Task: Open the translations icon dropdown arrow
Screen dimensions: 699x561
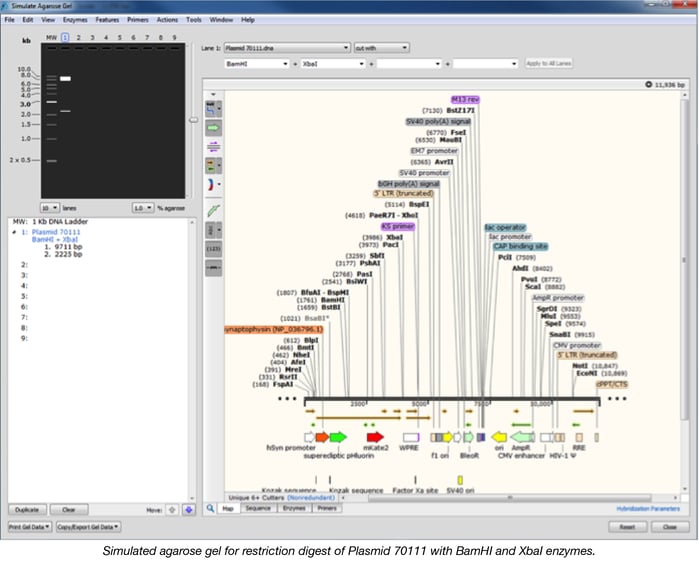Action: pos(219,166)
